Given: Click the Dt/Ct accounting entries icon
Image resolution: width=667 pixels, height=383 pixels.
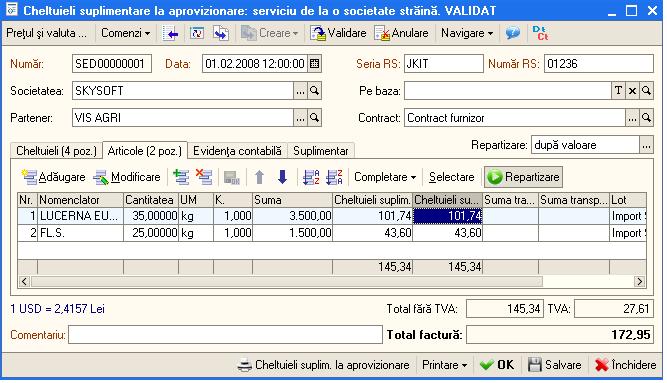Looking at the screenshot, I should 540,33.
